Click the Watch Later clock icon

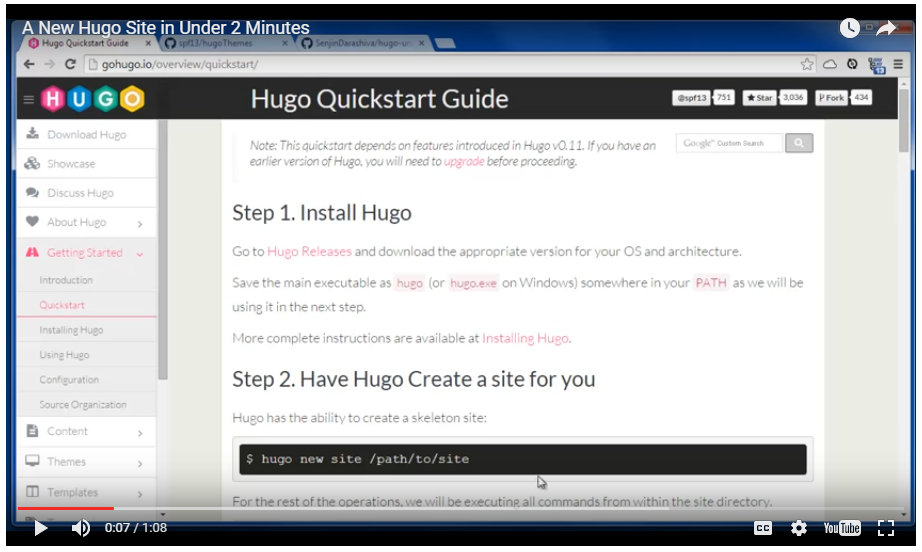pyautogui.click(x=849, y=28)
